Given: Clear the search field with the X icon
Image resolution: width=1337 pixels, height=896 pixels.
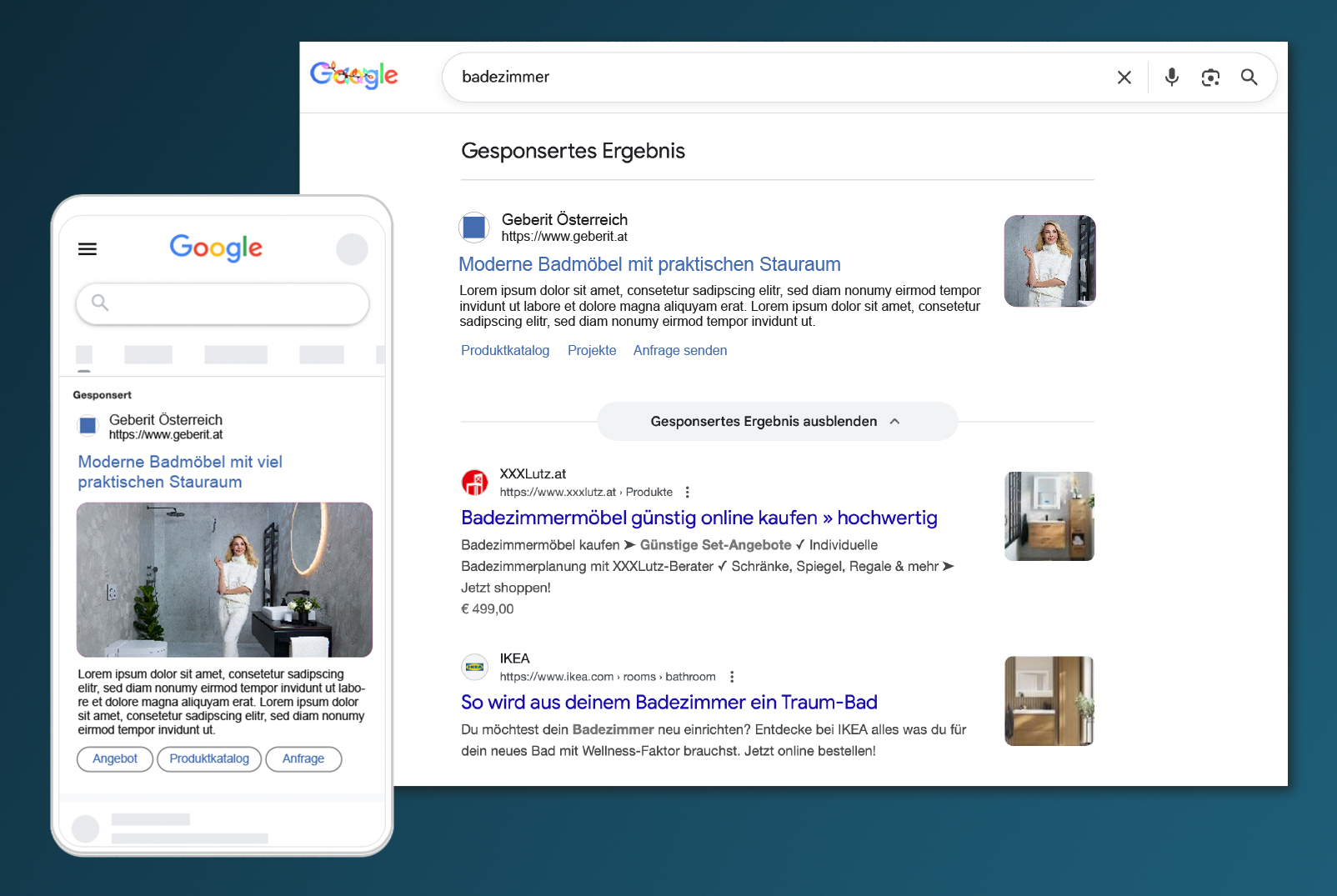Looking at the screenshot, I should [x=1124, y=78].
